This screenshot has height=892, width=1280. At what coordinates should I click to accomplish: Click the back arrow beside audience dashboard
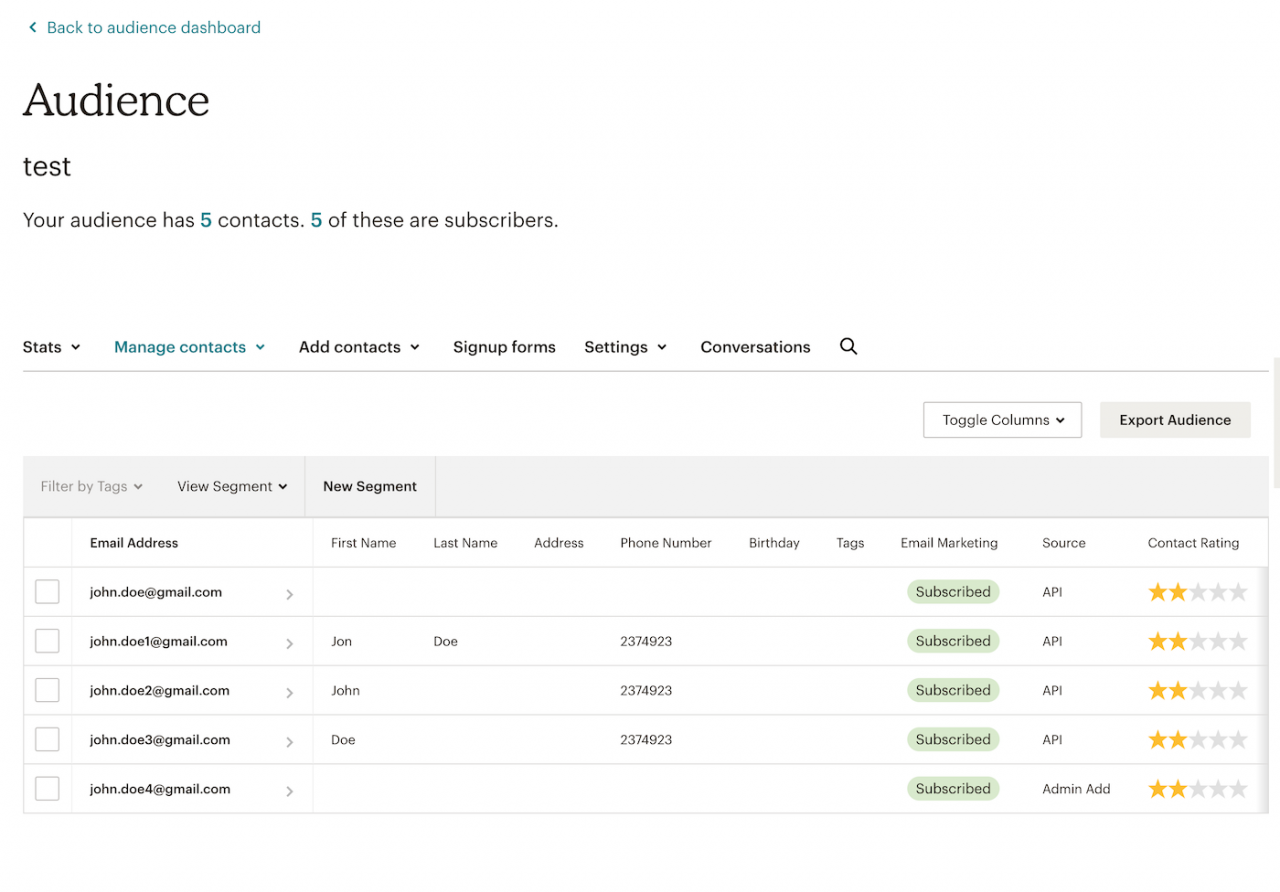coord(32,28)
